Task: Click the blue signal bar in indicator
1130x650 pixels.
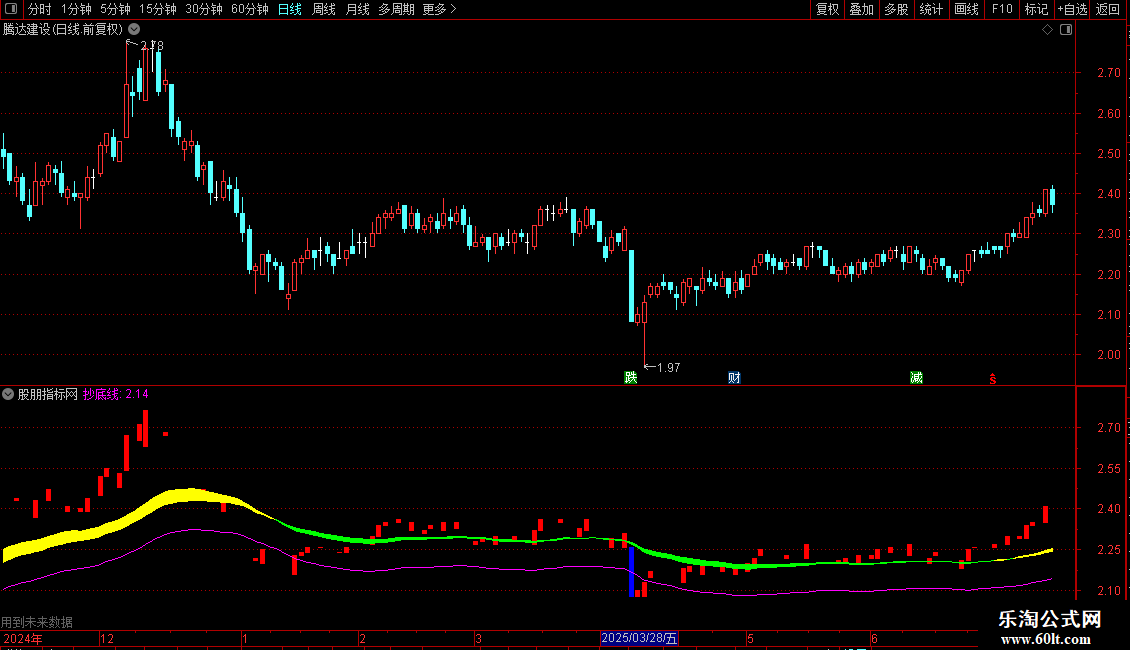Action: coord(631,572)
